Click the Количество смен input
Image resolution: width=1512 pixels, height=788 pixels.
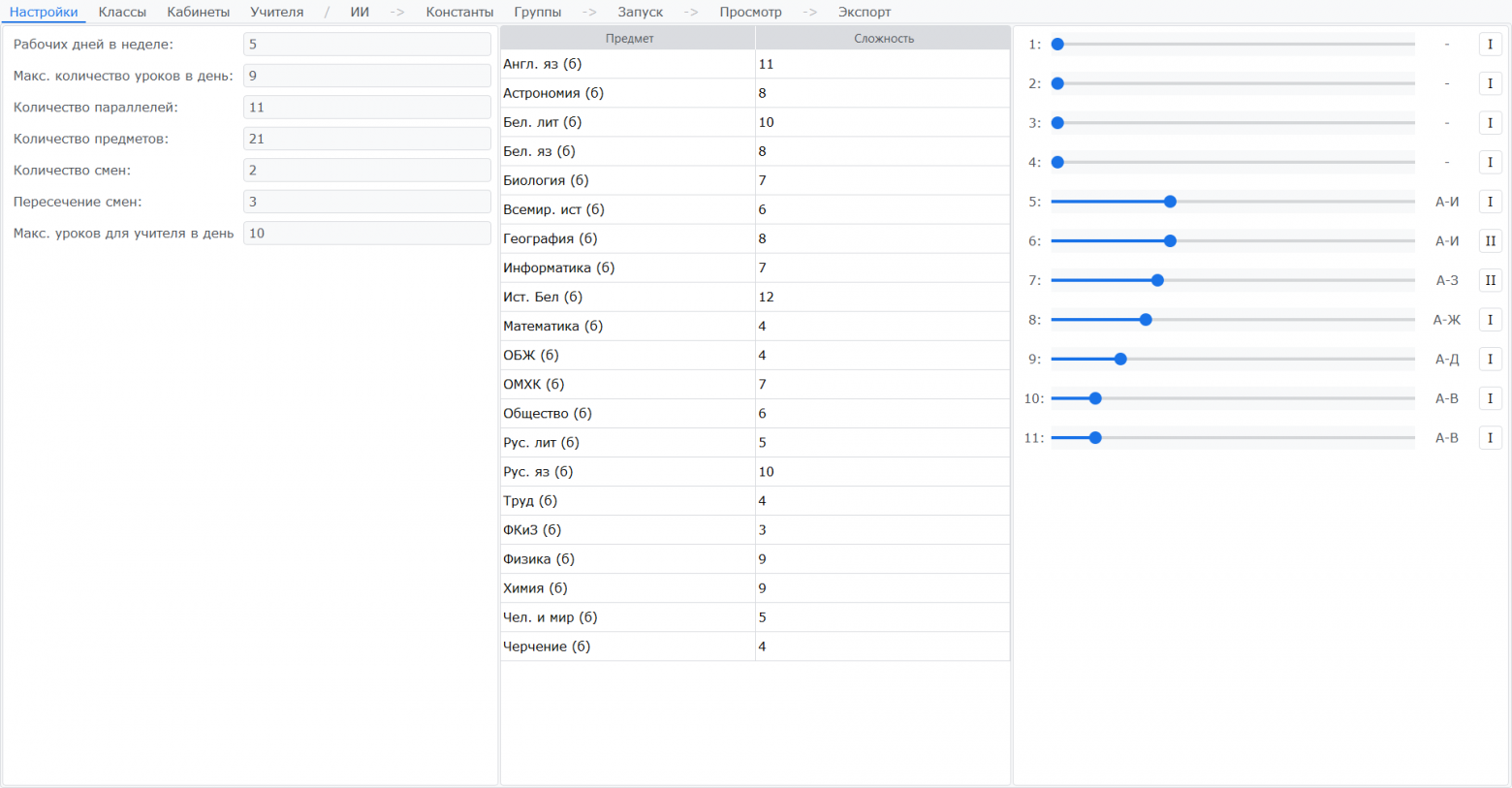coord(367,171)
